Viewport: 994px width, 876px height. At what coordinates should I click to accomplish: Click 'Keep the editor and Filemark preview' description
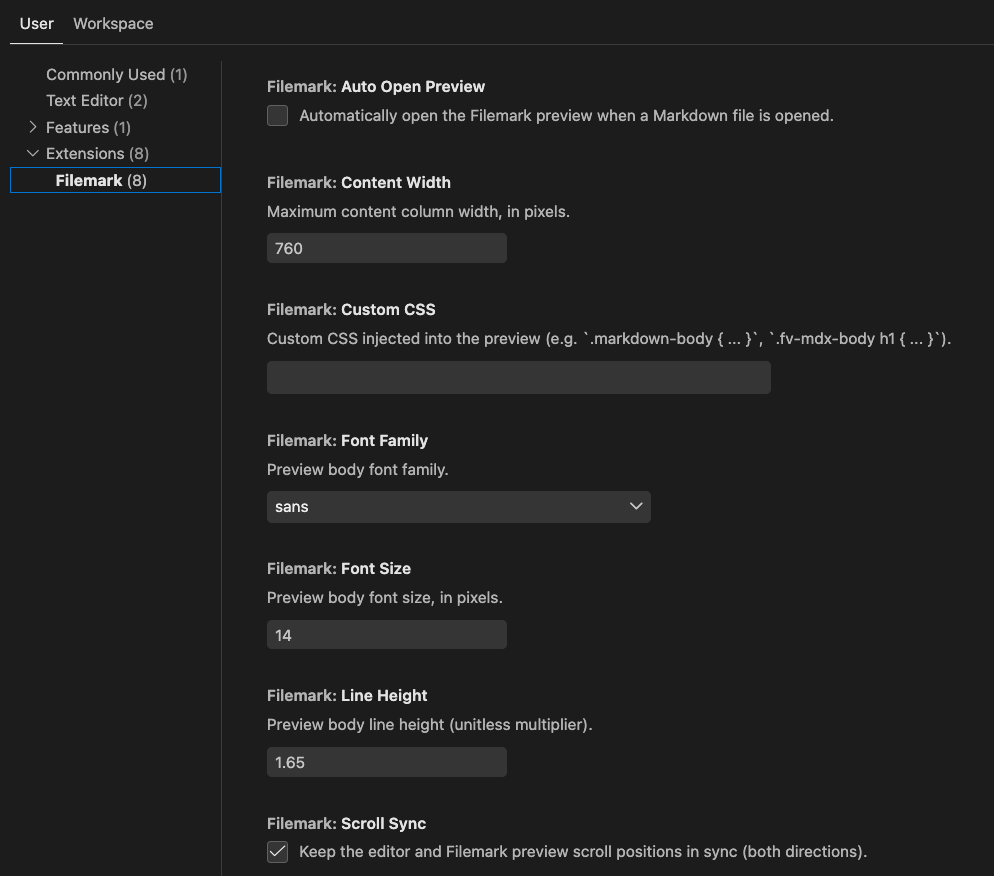tap(583, 851)
